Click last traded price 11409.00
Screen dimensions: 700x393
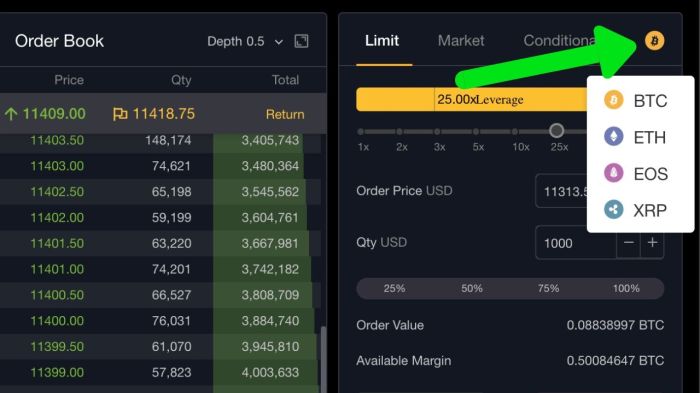click(x=54, y=114)
